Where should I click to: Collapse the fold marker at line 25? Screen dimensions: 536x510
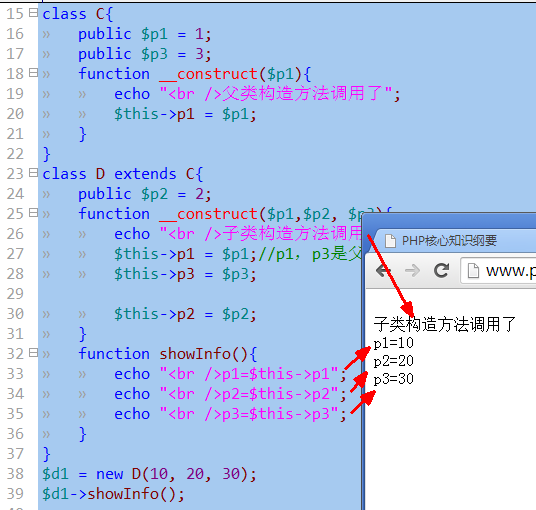(x=33, y=213)
